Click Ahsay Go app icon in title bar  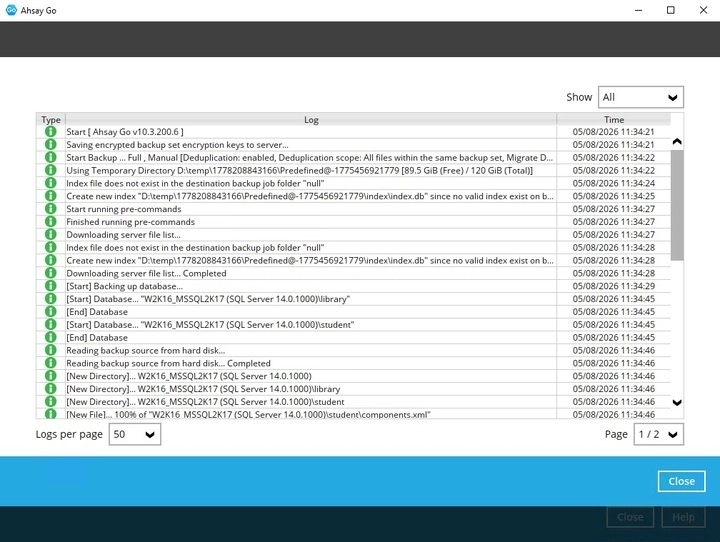pos(11,10)
